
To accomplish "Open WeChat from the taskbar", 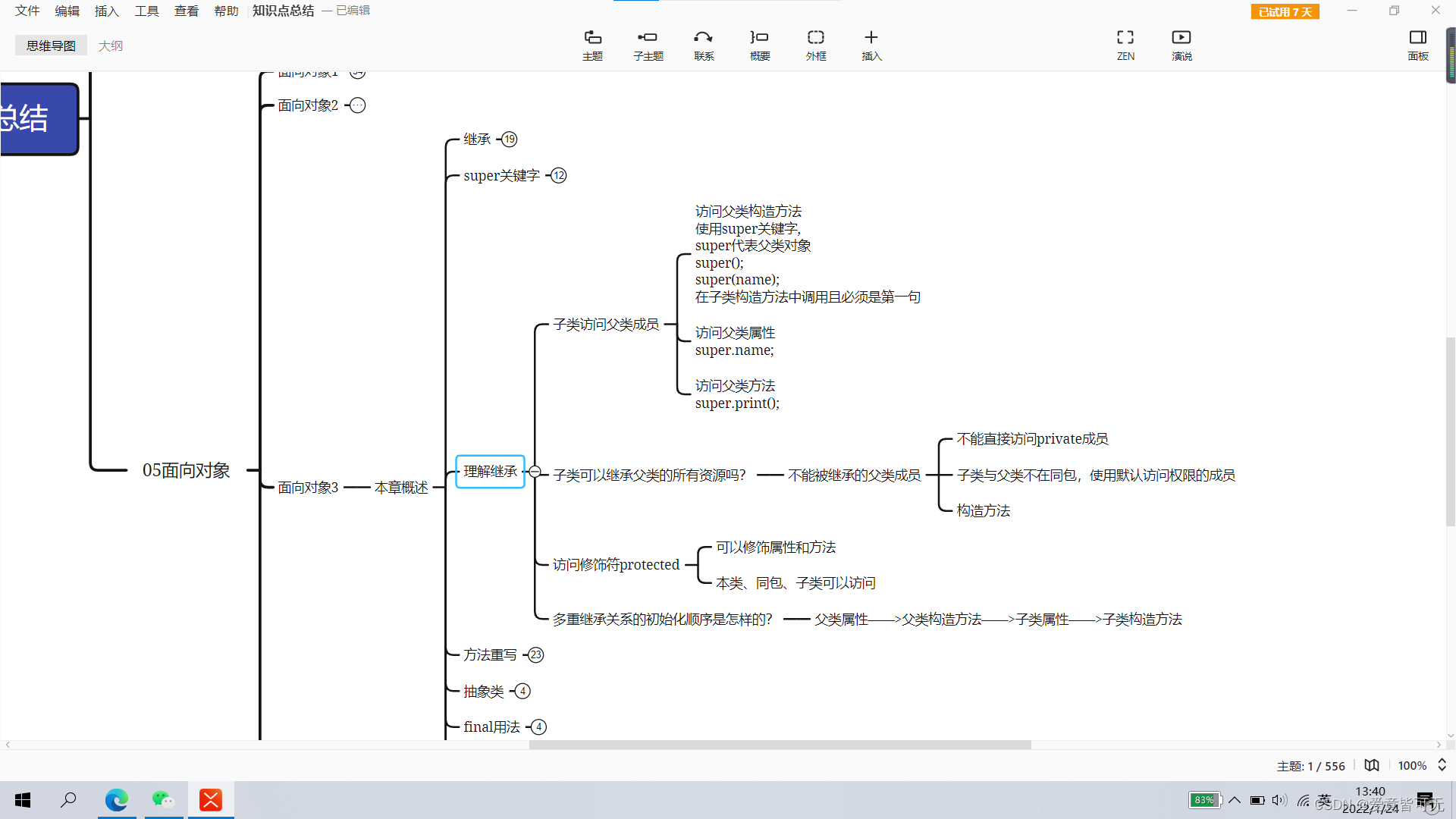I will (163, 800).
